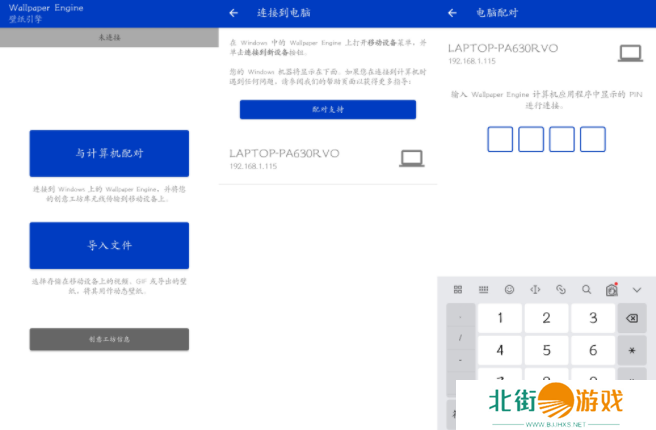
Task: Tap the first PIN digit box
Action: point(500,139)
